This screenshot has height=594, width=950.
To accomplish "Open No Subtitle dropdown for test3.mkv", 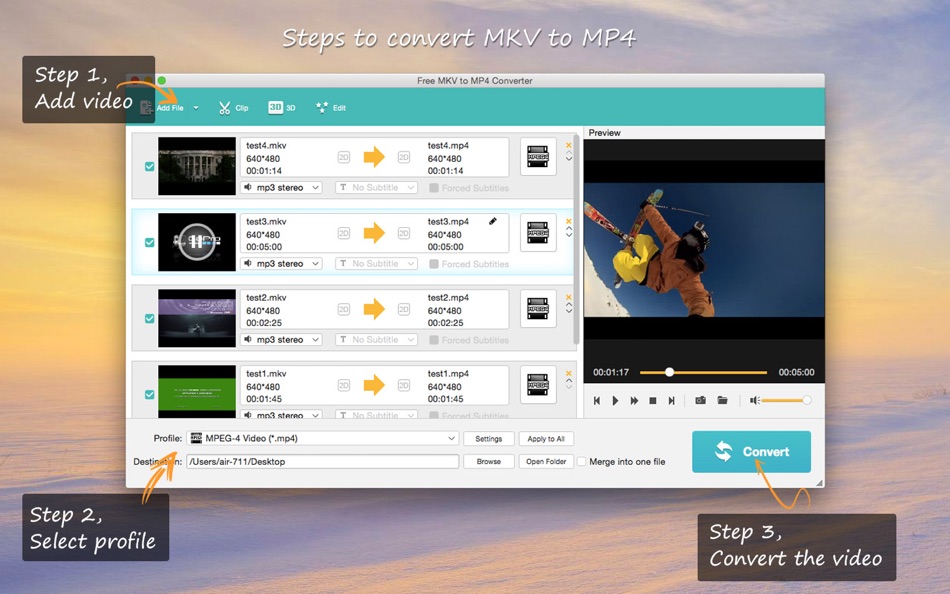I will pos(376,264).
